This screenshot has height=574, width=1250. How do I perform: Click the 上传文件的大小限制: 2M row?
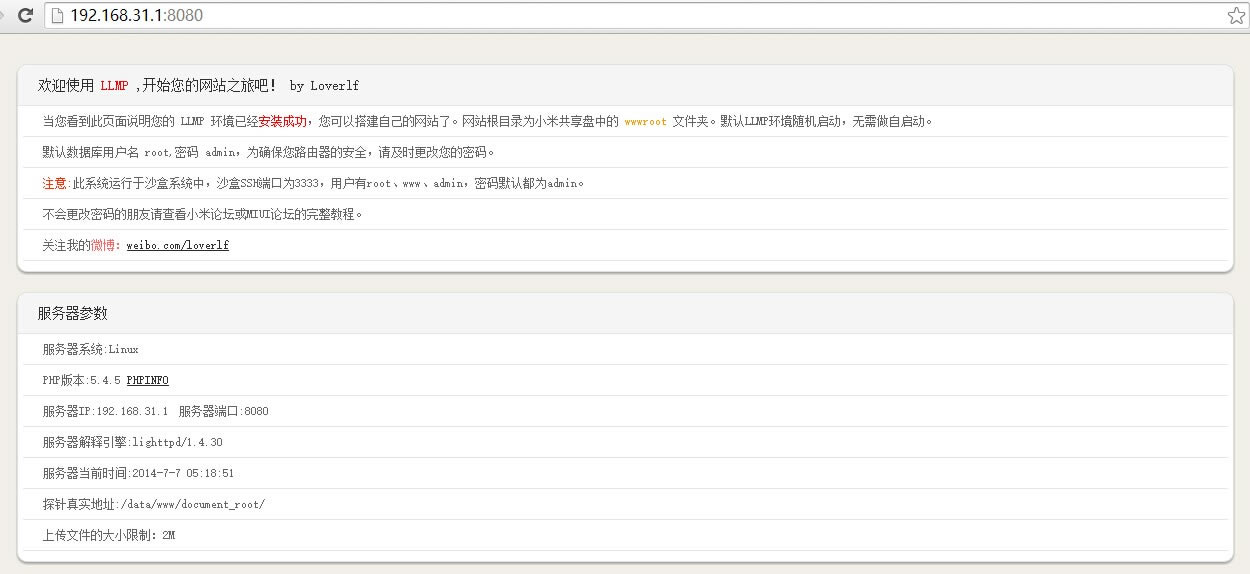tap(108, 535)
